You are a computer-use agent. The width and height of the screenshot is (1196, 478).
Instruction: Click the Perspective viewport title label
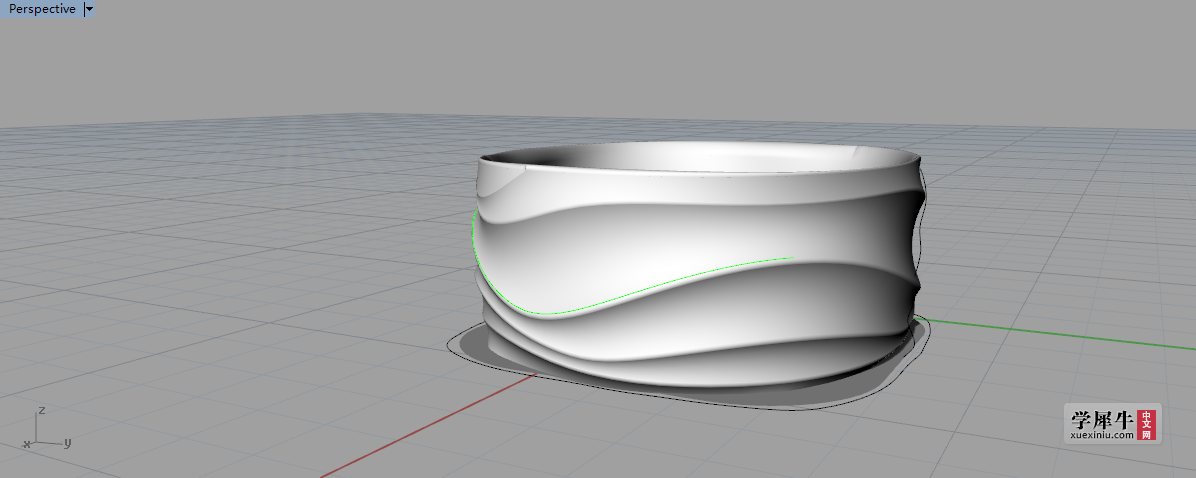tap(42, 9)
